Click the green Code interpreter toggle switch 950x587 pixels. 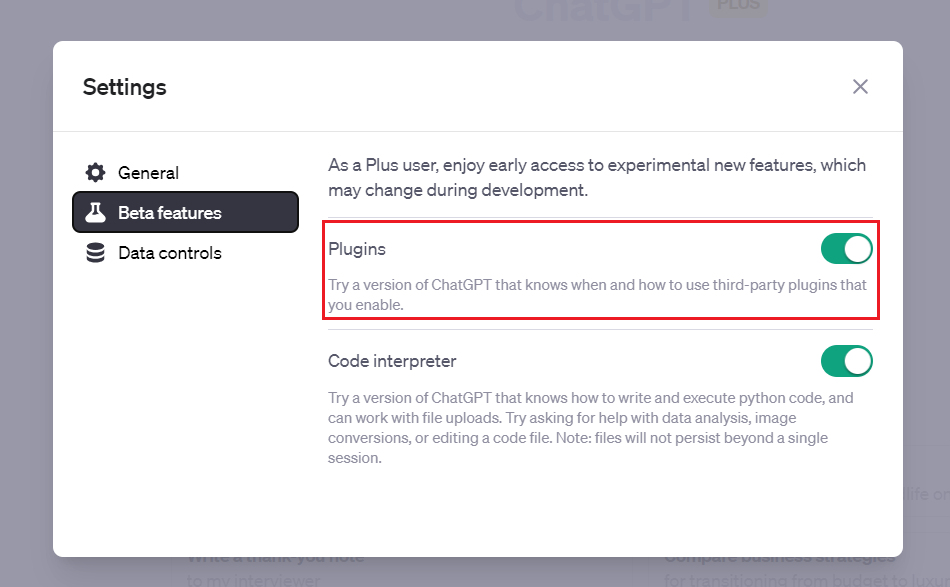(847, 361)
